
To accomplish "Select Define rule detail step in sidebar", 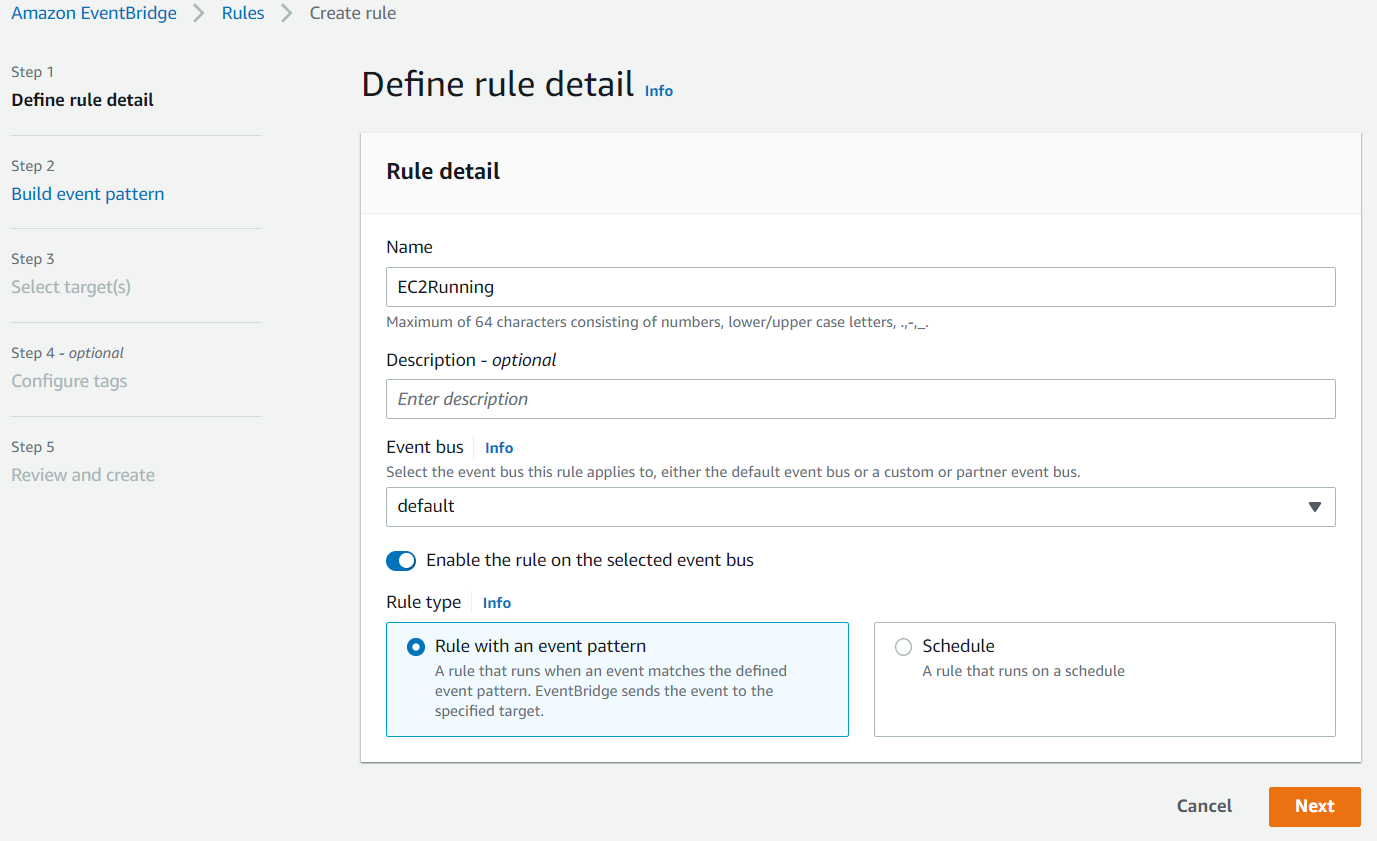I will click(x=83, y=100).
